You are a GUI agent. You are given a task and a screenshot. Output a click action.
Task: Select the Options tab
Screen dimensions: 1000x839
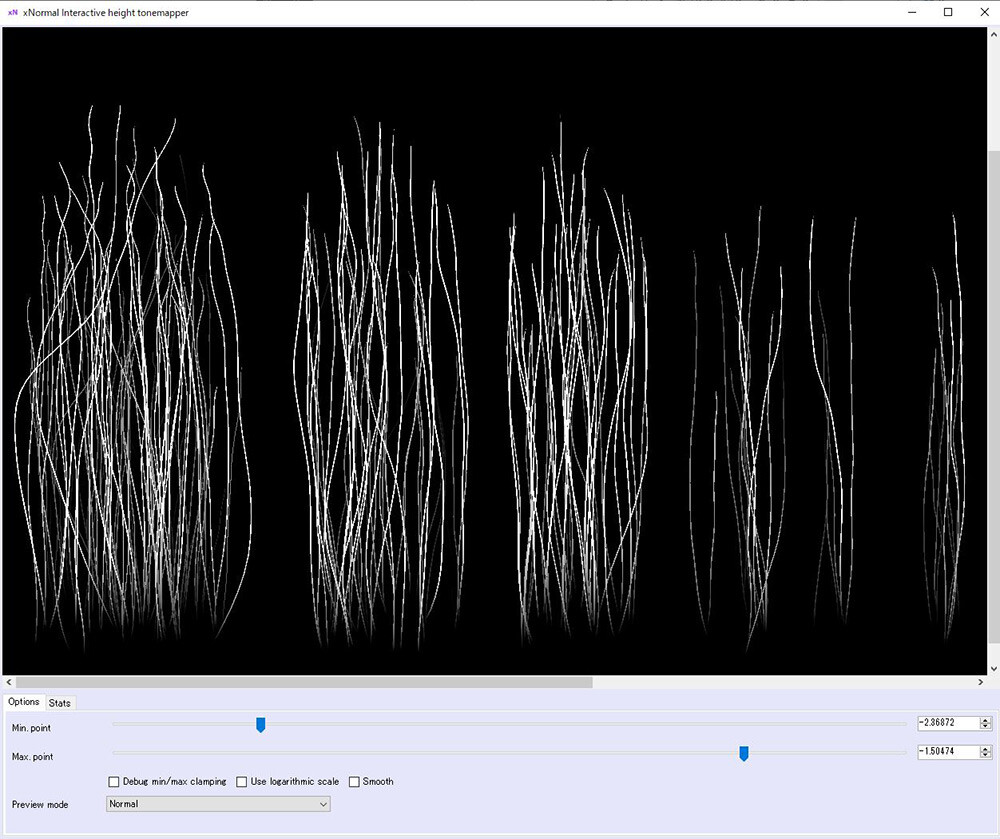point(24,702)
